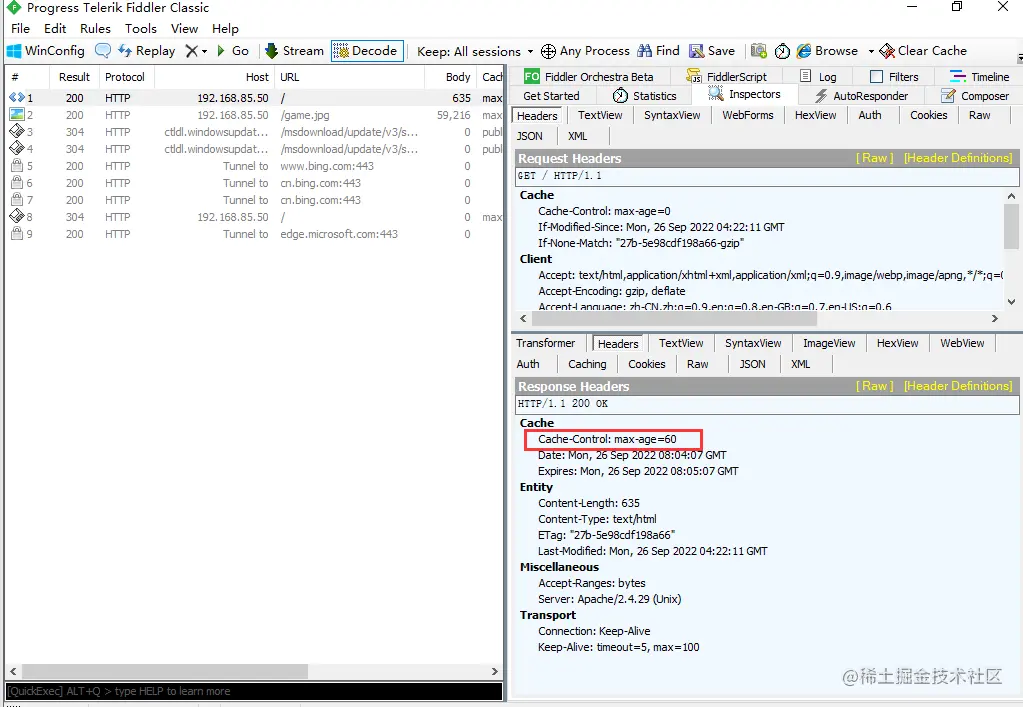The image size is (1023, 707).
Task: Click the WinConfig Windows icon
Action: tap(14, 51)
